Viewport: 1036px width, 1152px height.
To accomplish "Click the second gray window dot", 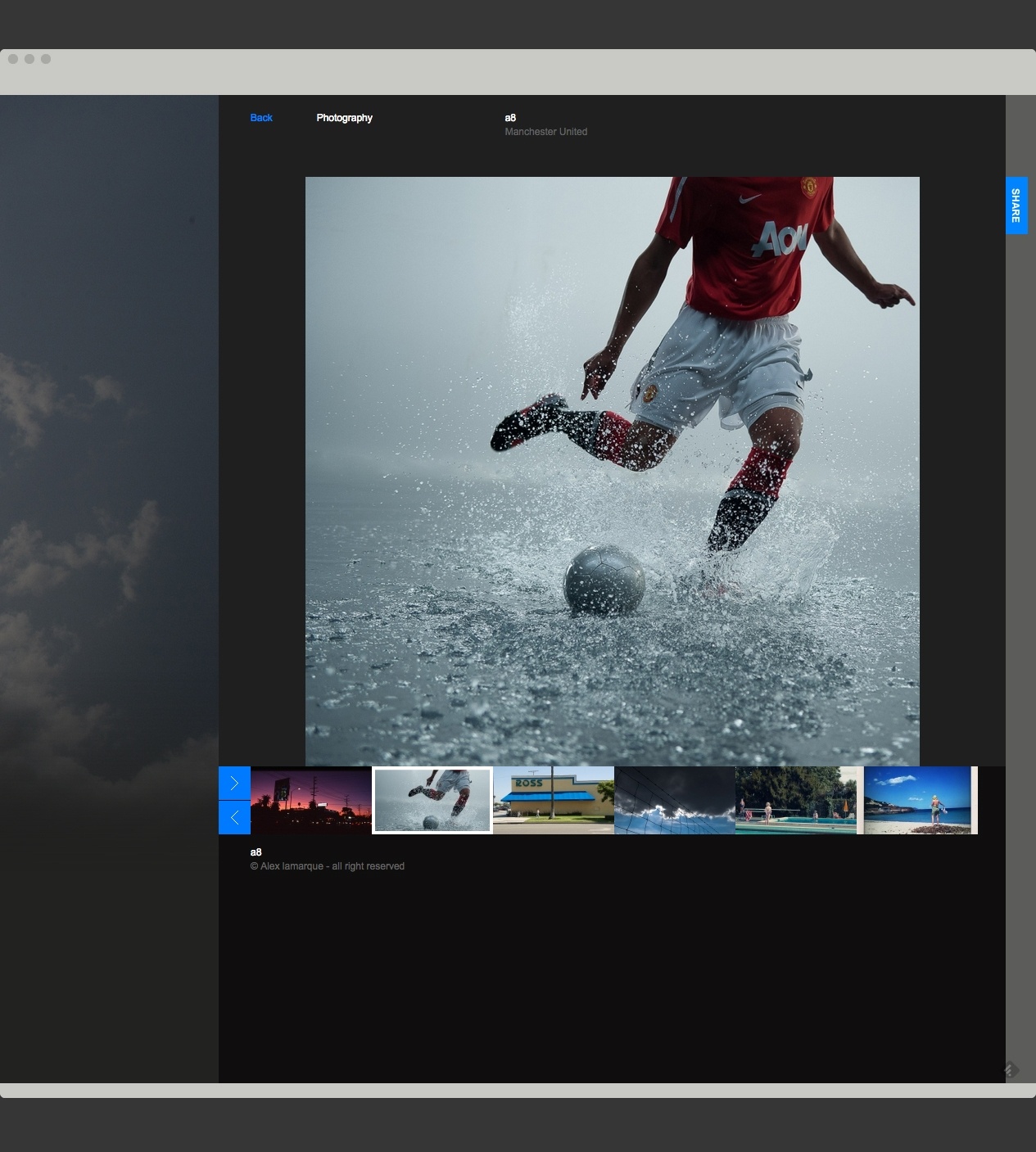I will pos(29,59).
